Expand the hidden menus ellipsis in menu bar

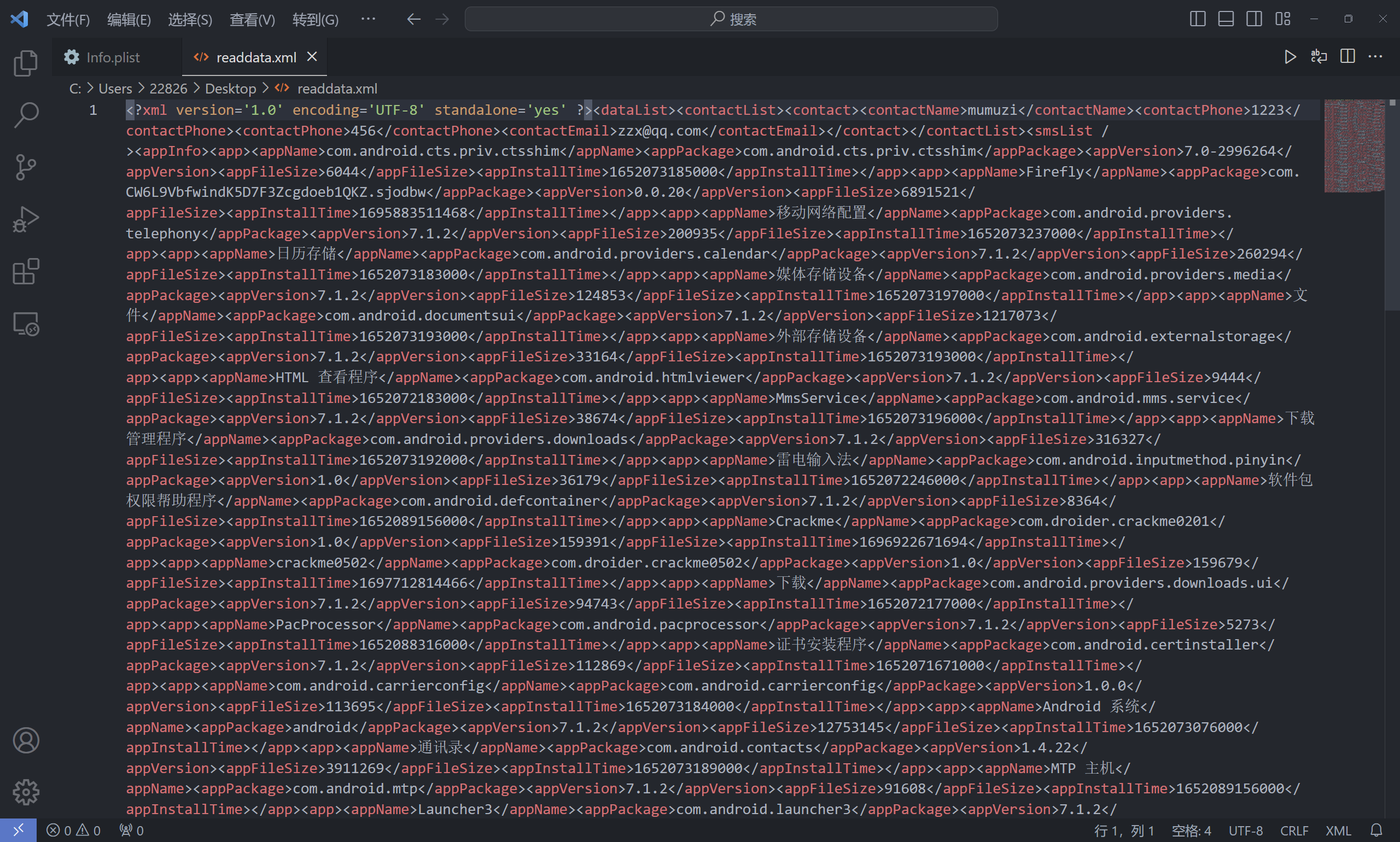[x=367, y=19]
